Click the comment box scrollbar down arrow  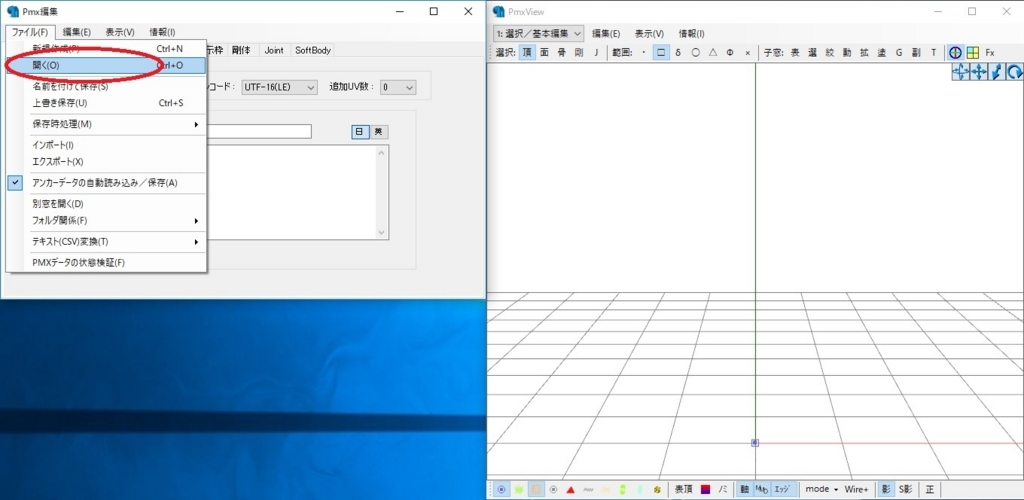[382, 232]
